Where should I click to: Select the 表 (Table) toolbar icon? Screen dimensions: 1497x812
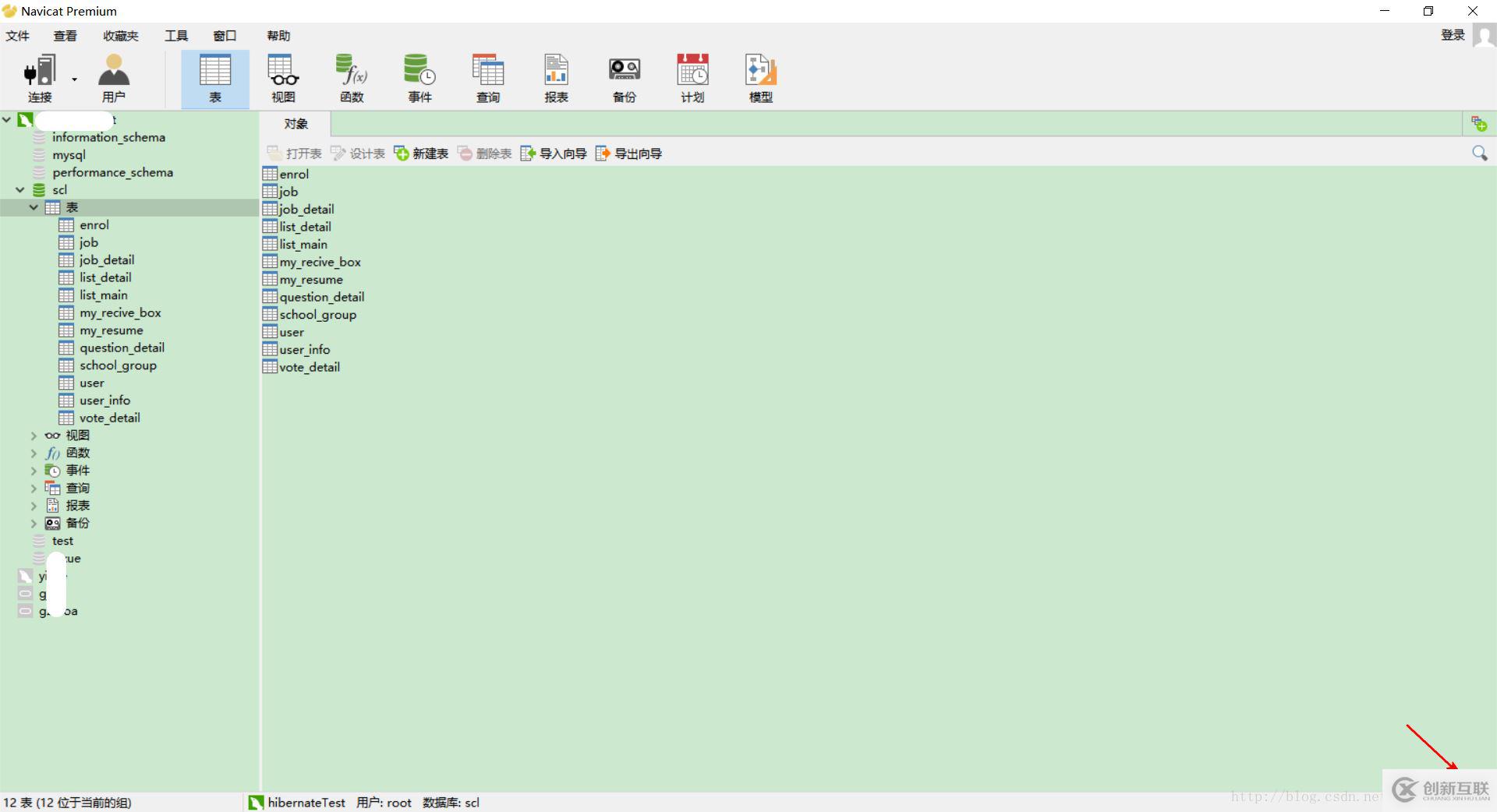pyautogui.click(x=215, y=79)
